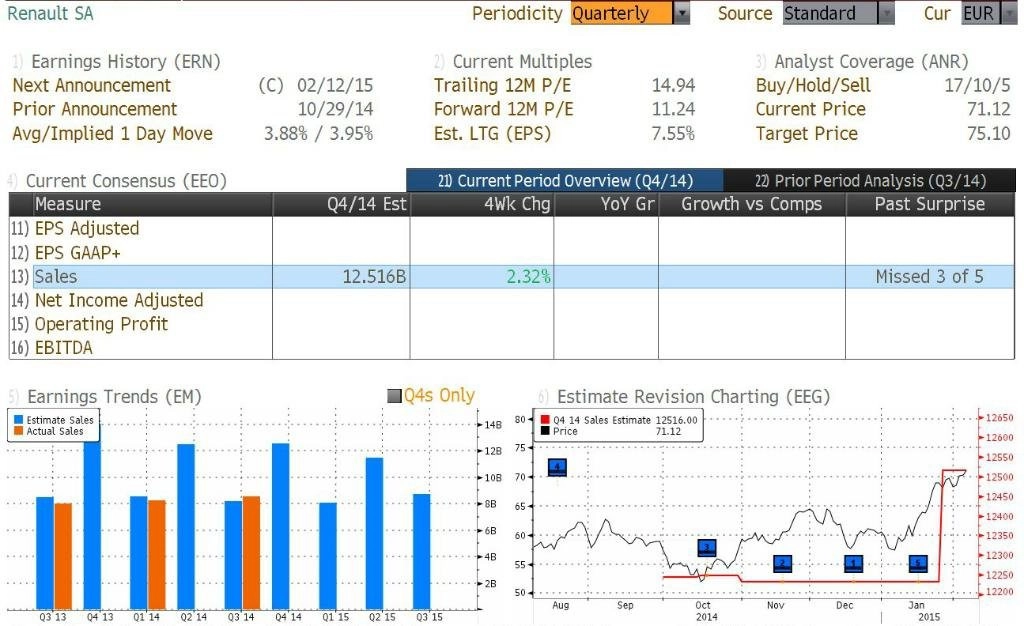This screenshot has height=626, width=1024.
Task: Select the EBITDA row
Action: click(512, 348)
